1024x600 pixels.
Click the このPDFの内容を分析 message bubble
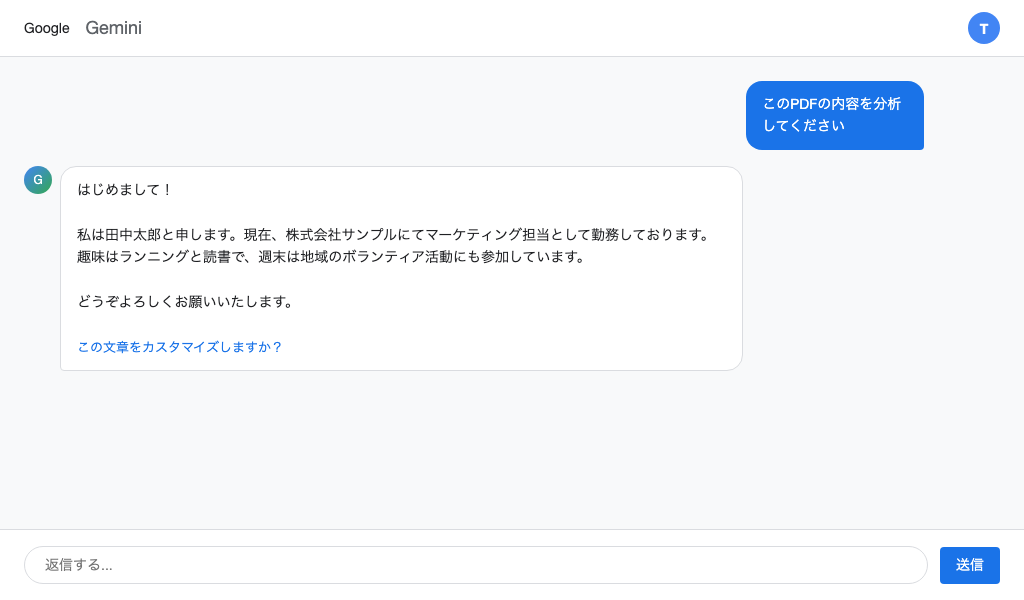tap(835, 115)
